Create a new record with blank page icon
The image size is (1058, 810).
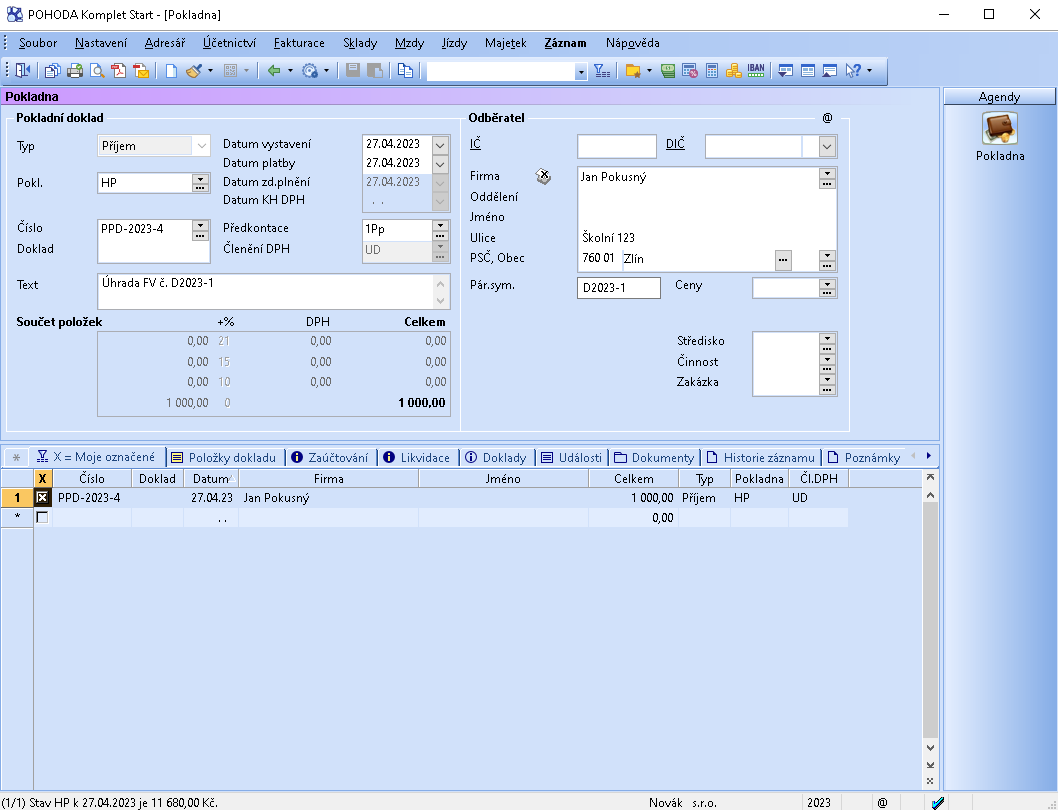[x=171, y=70]
